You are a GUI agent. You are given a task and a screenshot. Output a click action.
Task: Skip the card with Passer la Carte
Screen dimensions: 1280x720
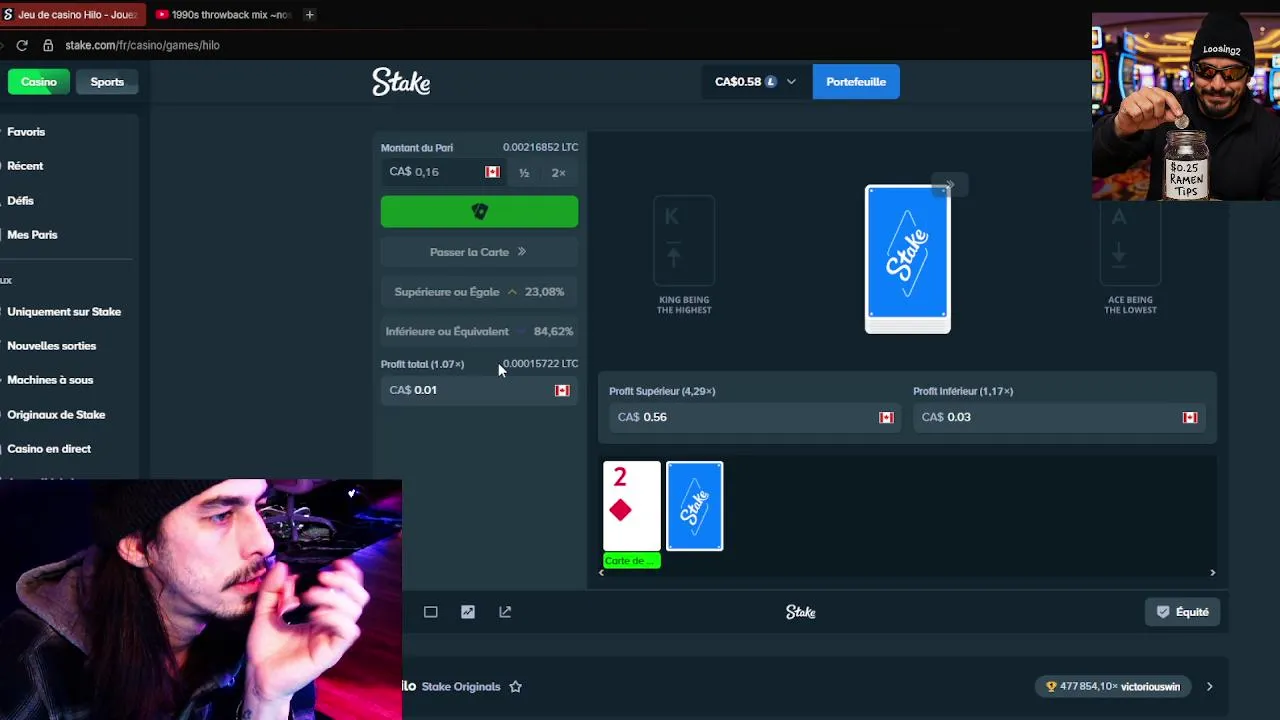[x=479, y=252]
